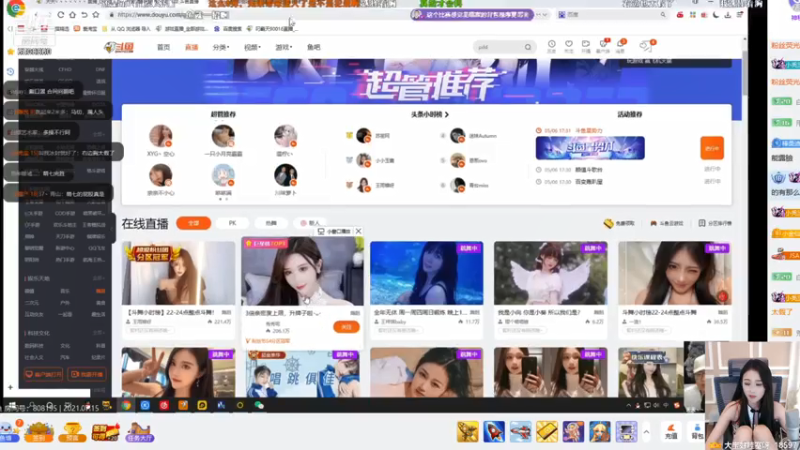800x450 pixels.
Task: Select the PK filter tab
Action: [x=232, y=223]
